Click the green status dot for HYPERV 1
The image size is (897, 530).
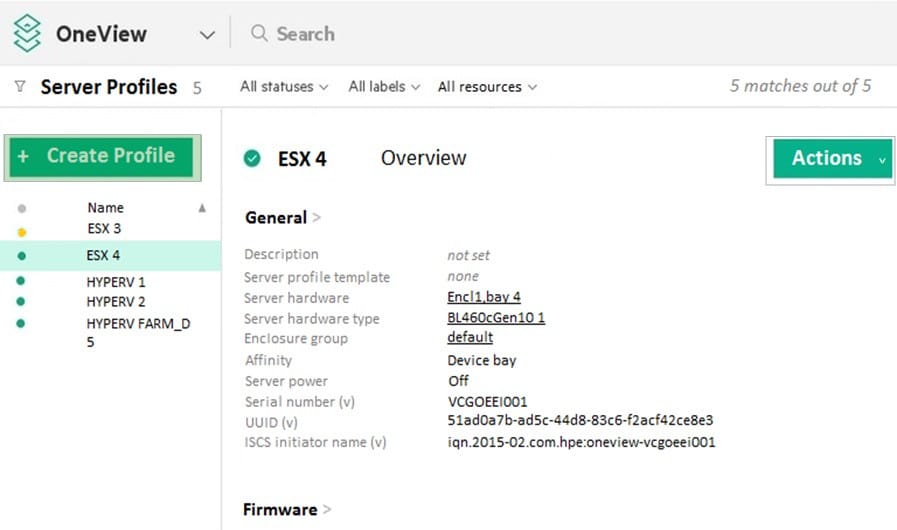[22, 282]
